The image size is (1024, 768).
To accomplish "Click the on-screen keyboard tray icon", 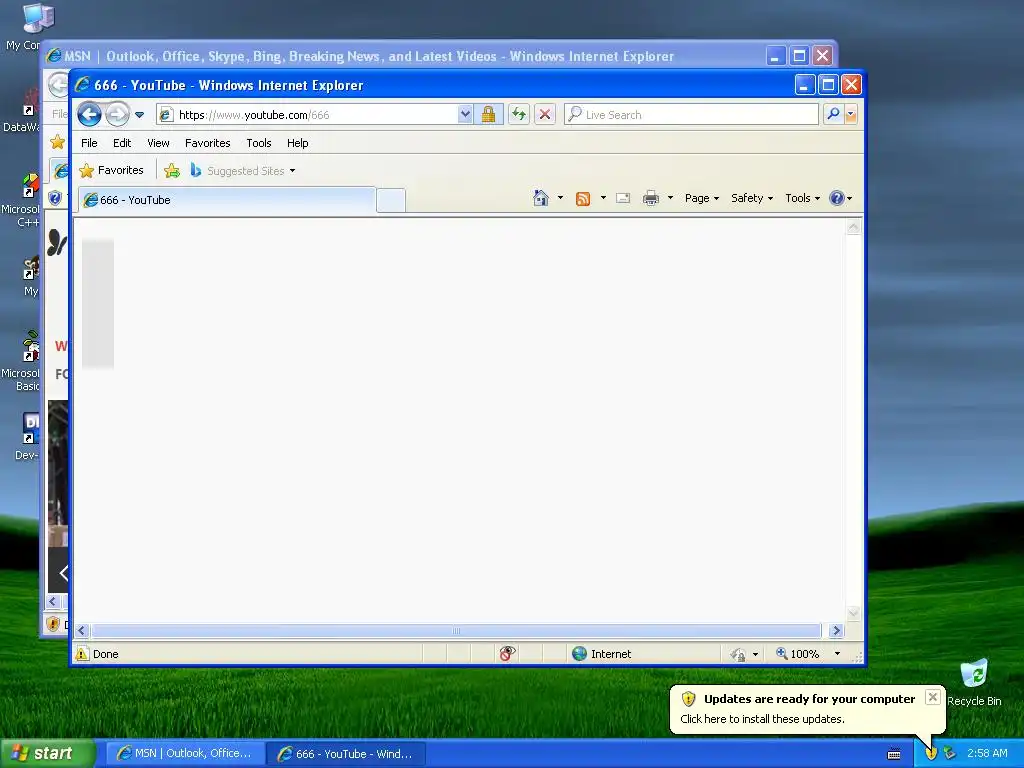I will 894,754.
